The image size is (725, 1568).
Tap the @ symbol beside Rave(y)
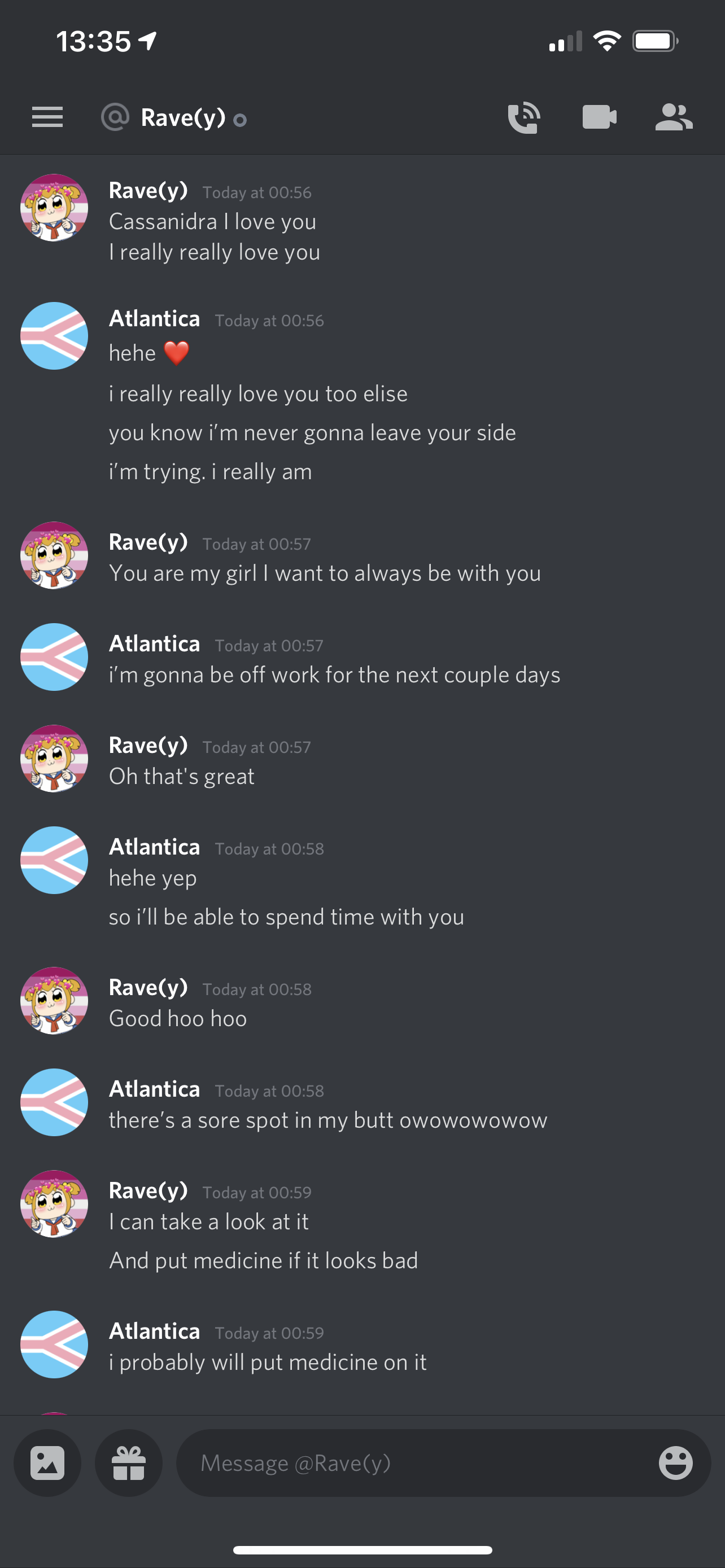(x=115, y=117)
